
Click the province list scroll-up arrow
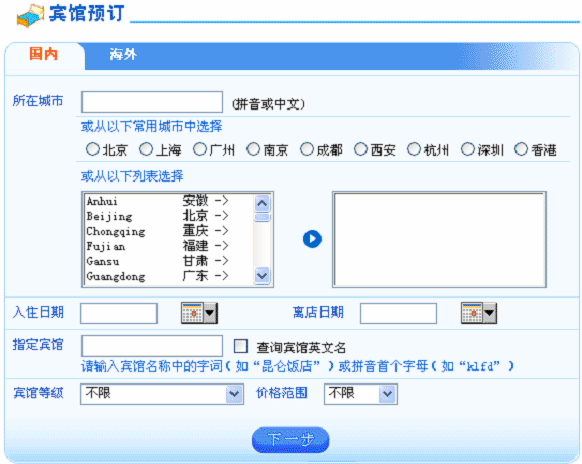[262, 203]
